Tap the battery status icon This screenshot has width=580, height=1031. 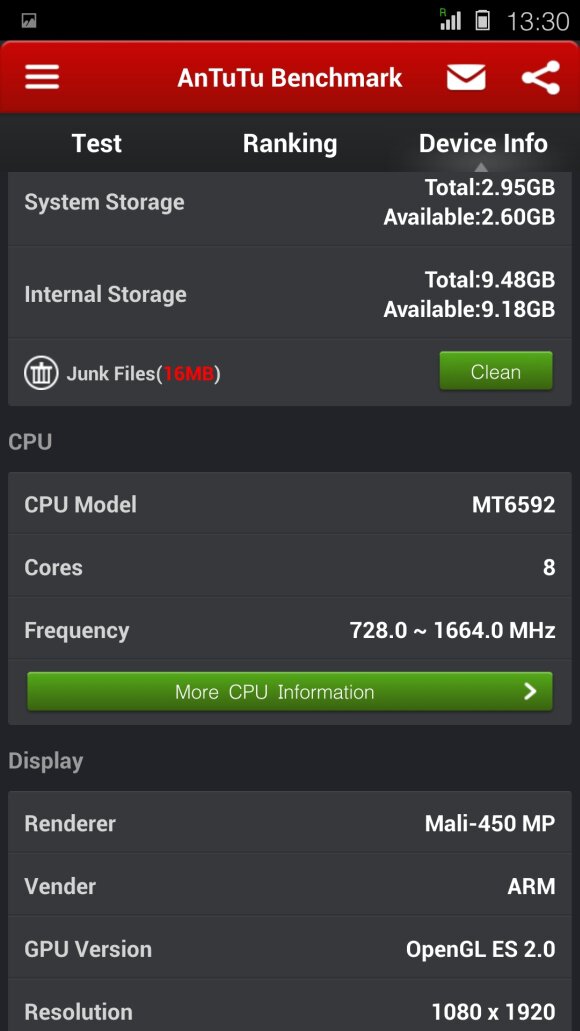483,20
